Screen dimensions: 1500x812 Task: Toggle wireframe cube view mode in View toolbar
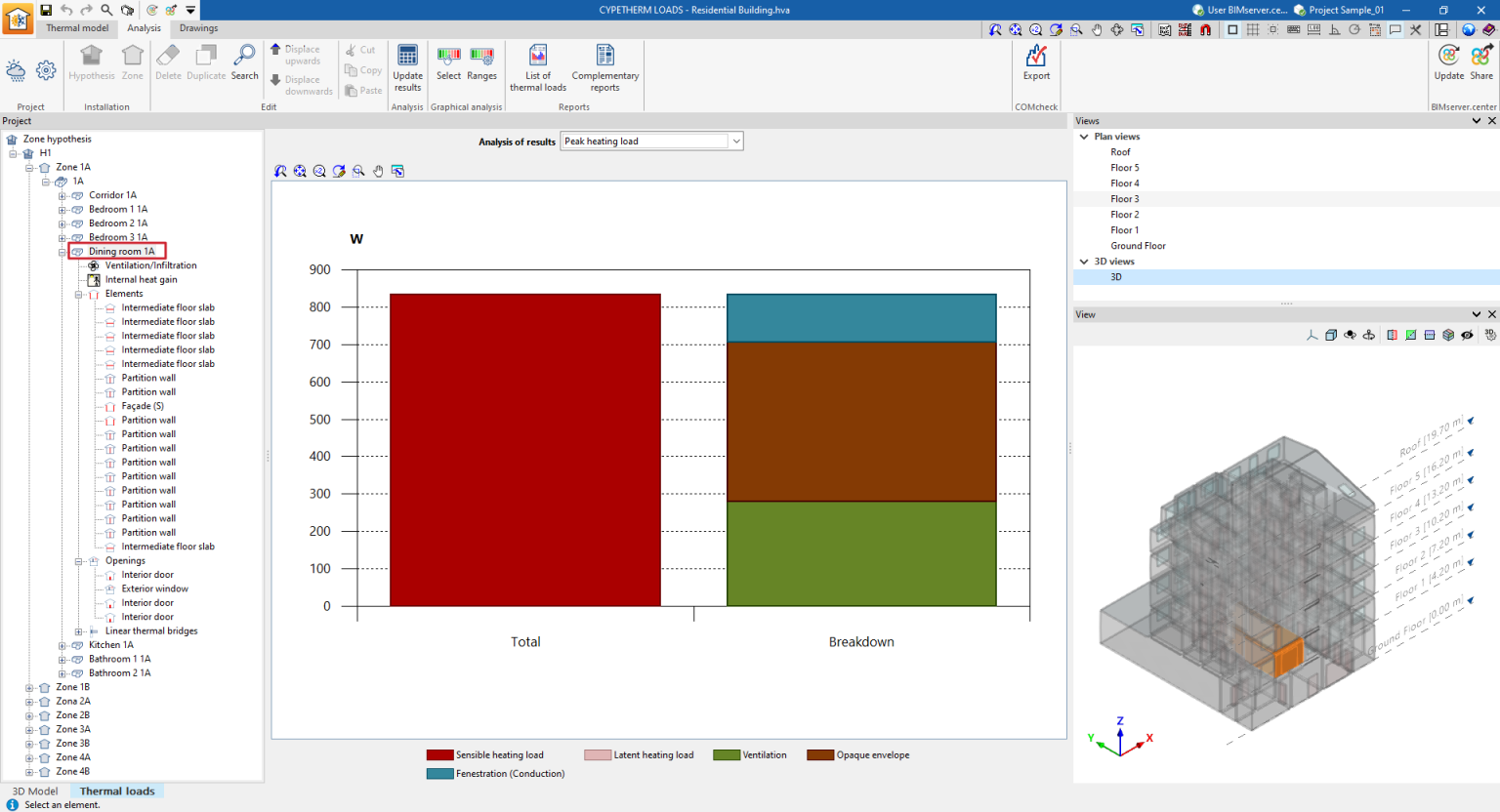coord(1331,335)
